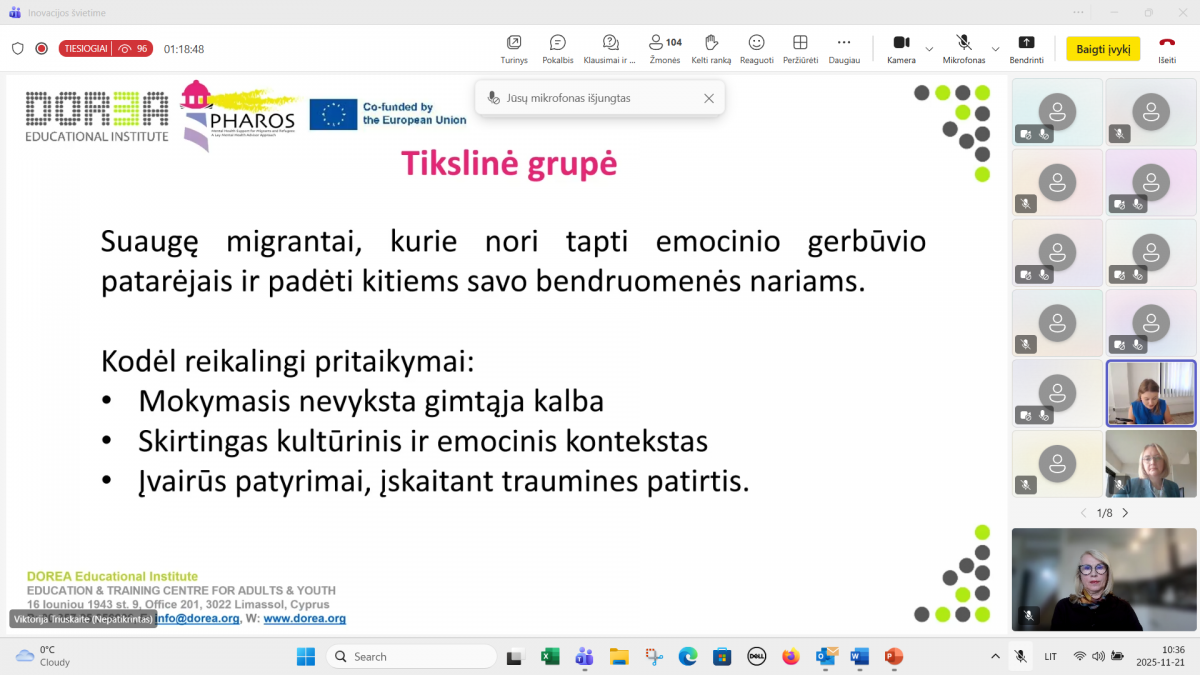Open Reaguoti reactions menu

pos(757,48)
